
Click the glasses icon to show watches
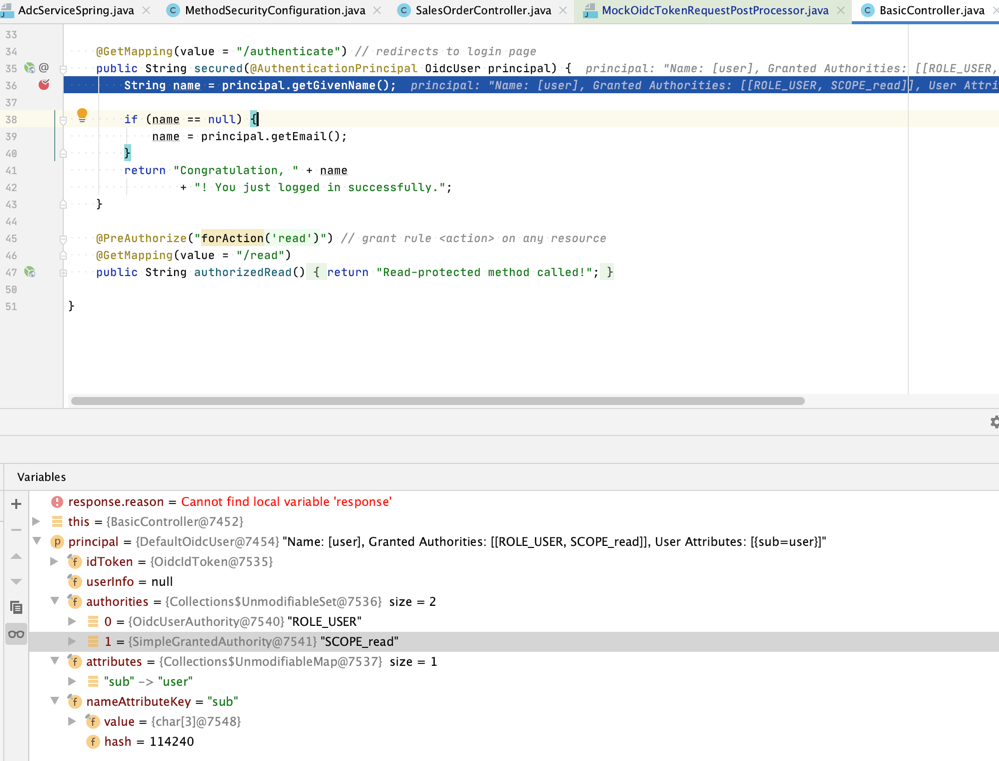(x=15, y=632)
